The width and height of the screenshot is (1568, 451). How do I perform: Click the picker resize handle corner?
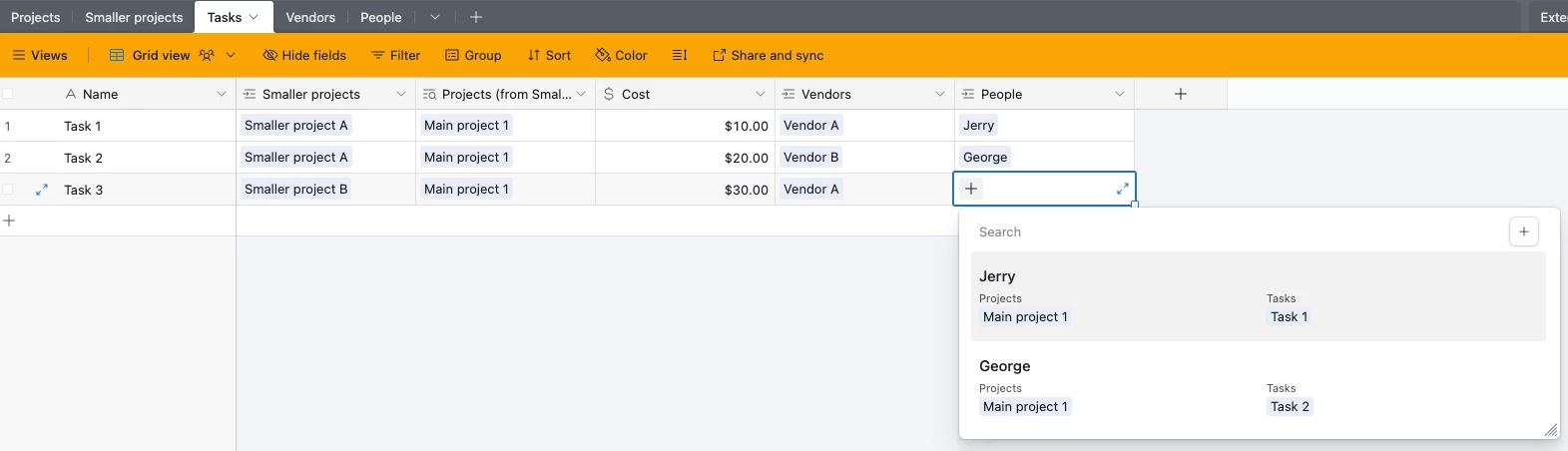pyautogui.click(x=1550, y=430)
